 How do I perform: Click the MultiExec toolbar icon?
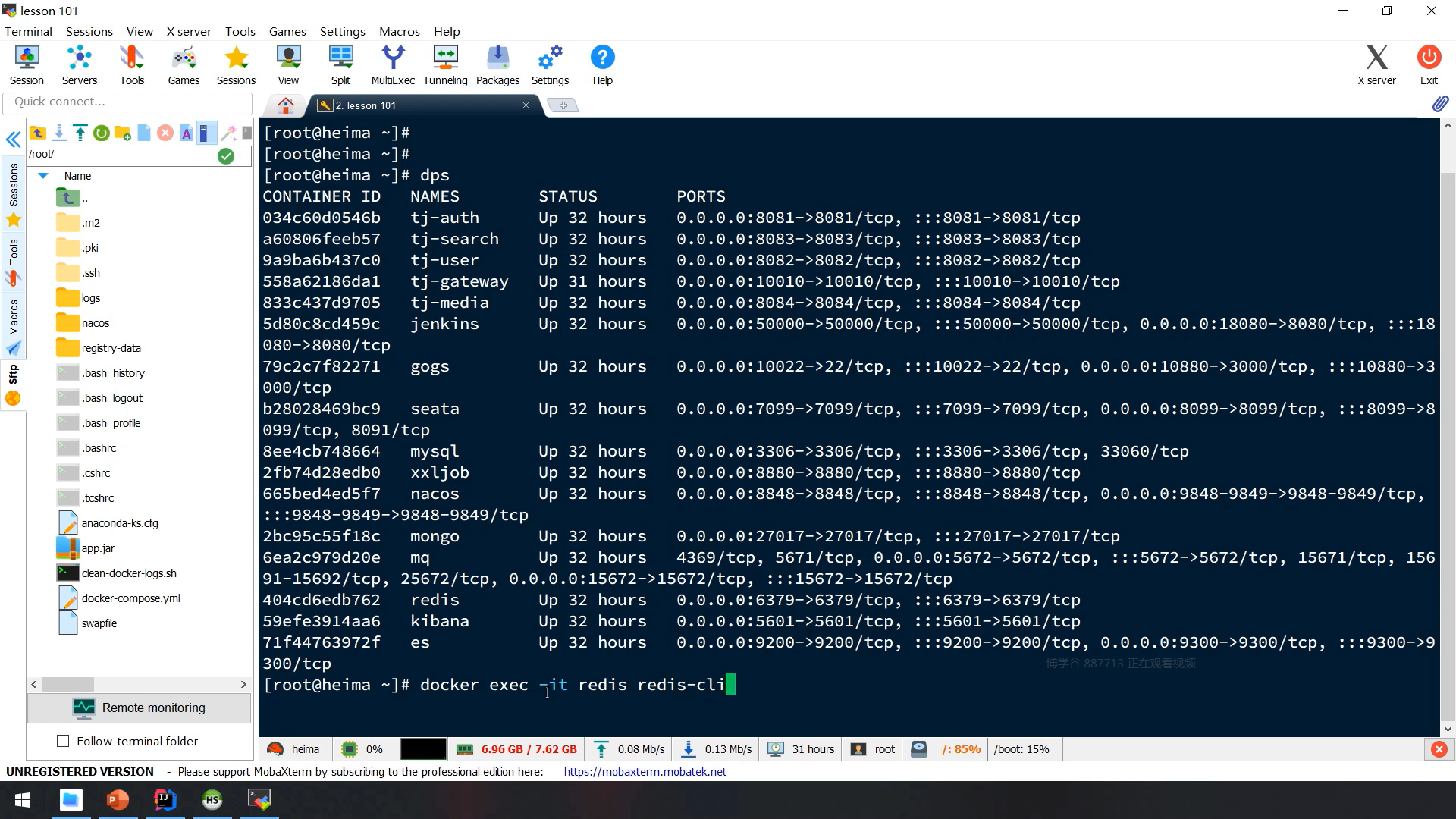tap(392, 64)
